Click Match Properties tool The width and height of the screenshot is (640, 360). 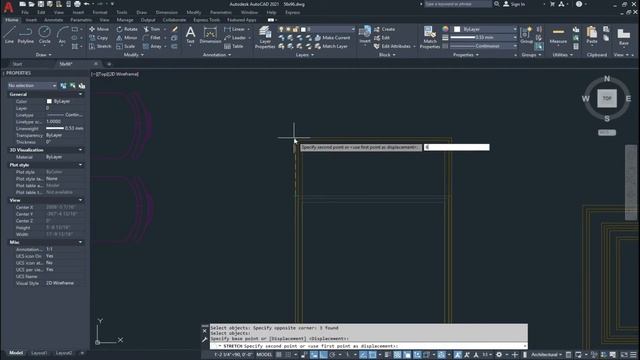(x=430, y=37)
